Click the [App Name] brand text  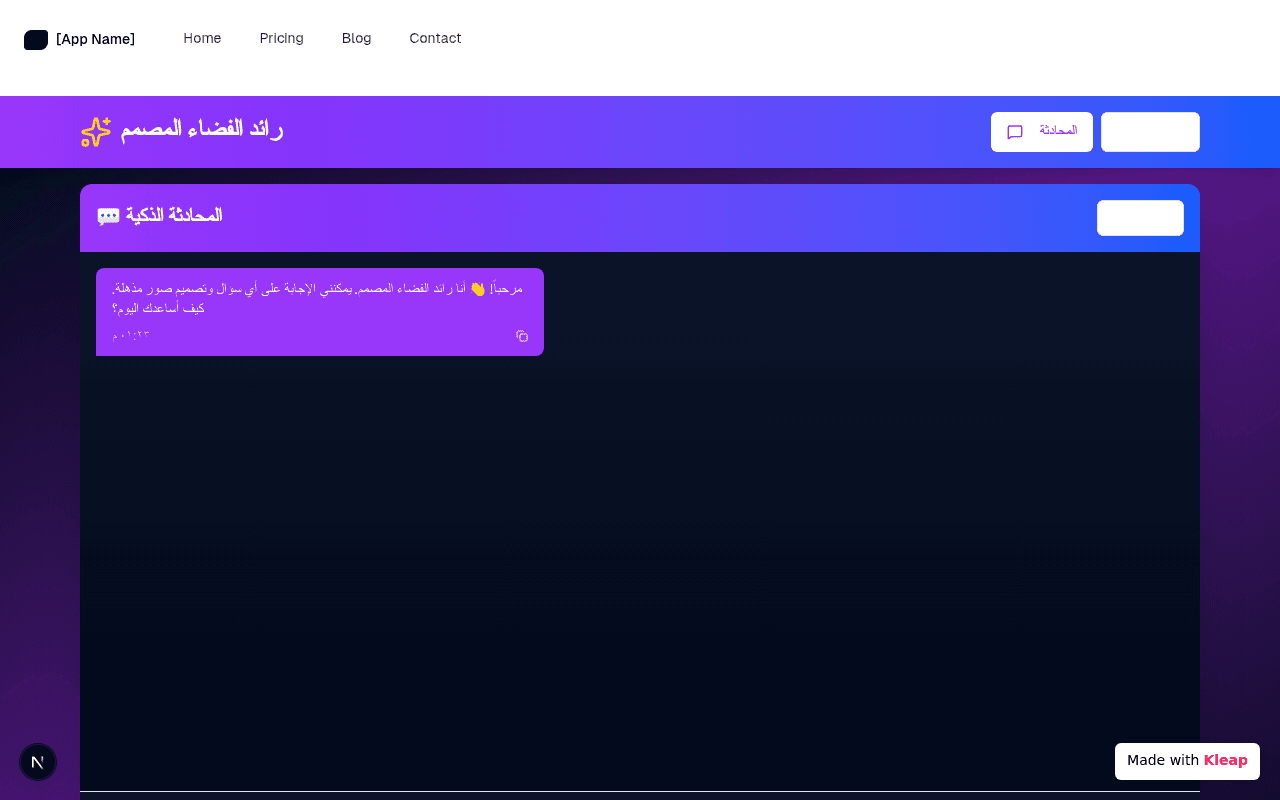click(95, 39)
